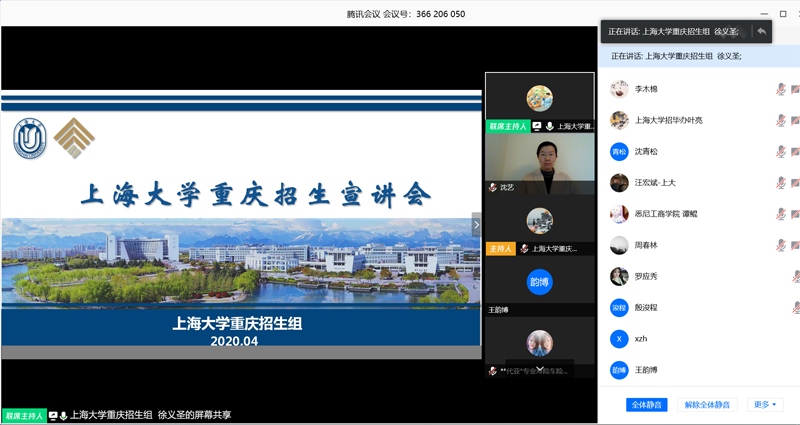Image resolution: width=800 pixels, height=425 pixels.
Task: Open the 更多 dropdown menu
Action: [x=765, y=405]
